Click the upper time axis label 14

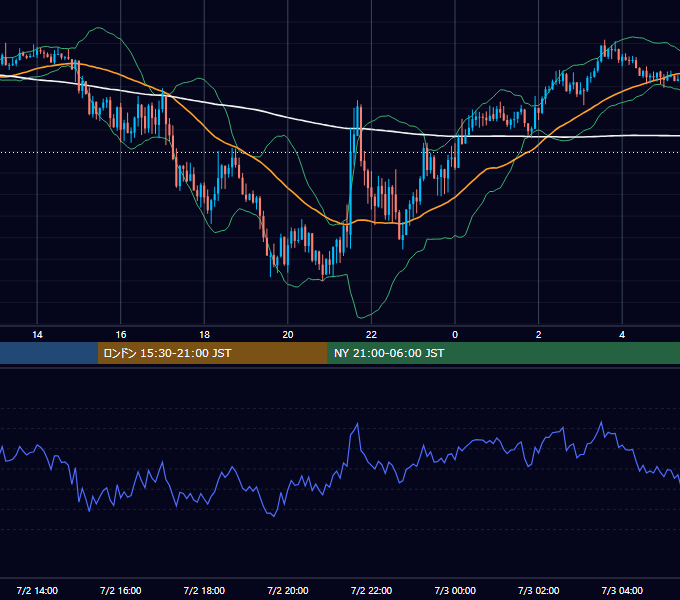coord(37,335)
